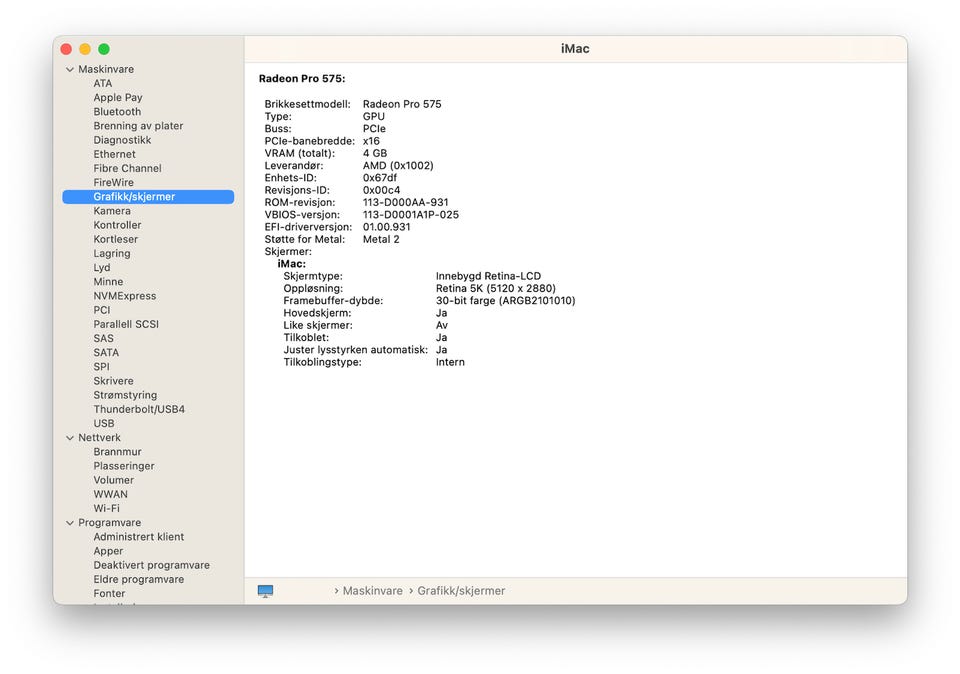960x674 pixels.
Task: Open the Diagnostikk entry
Action: click(x=122, y=140)
